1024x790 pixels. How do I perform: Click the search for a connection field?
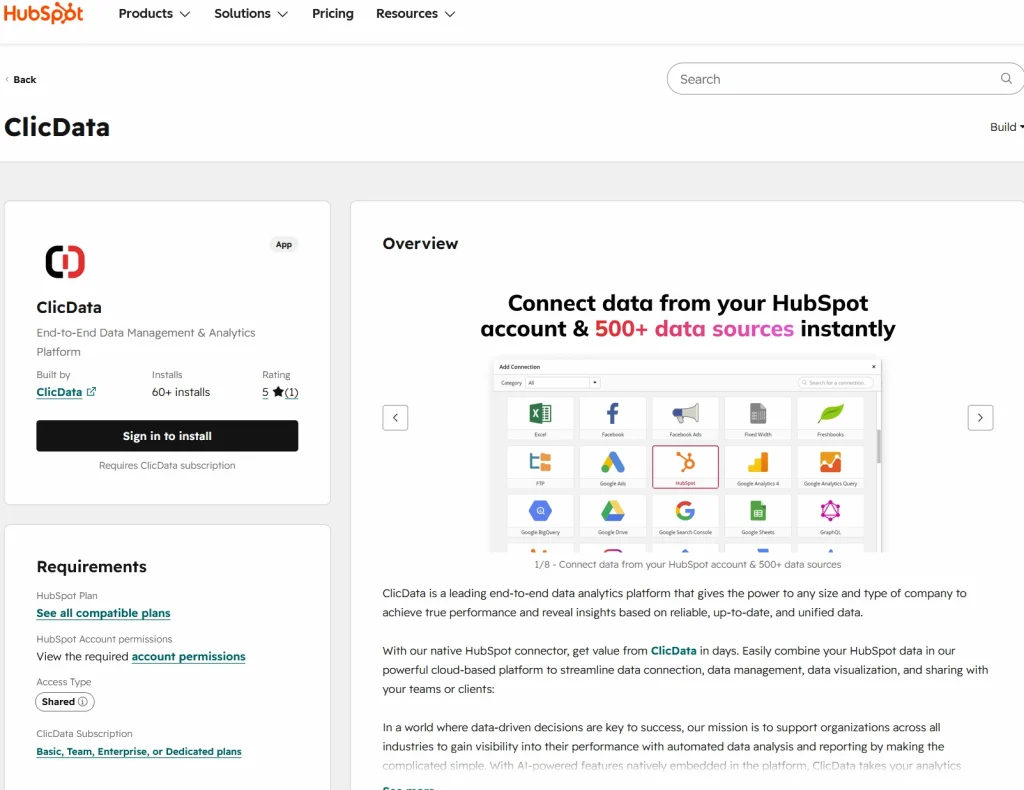[x=836, y=383]
